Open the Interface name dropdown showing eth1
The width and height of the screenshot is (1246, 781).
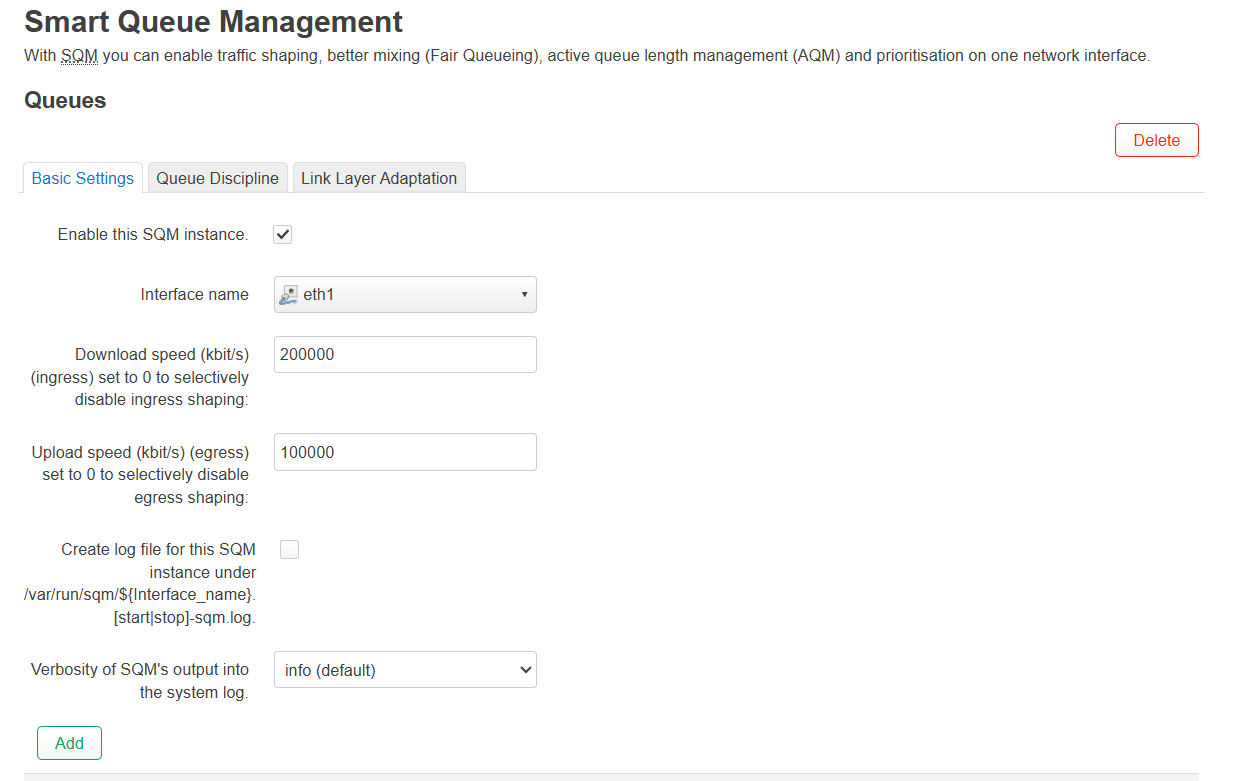pyautogui.click(x=405, y=295)
